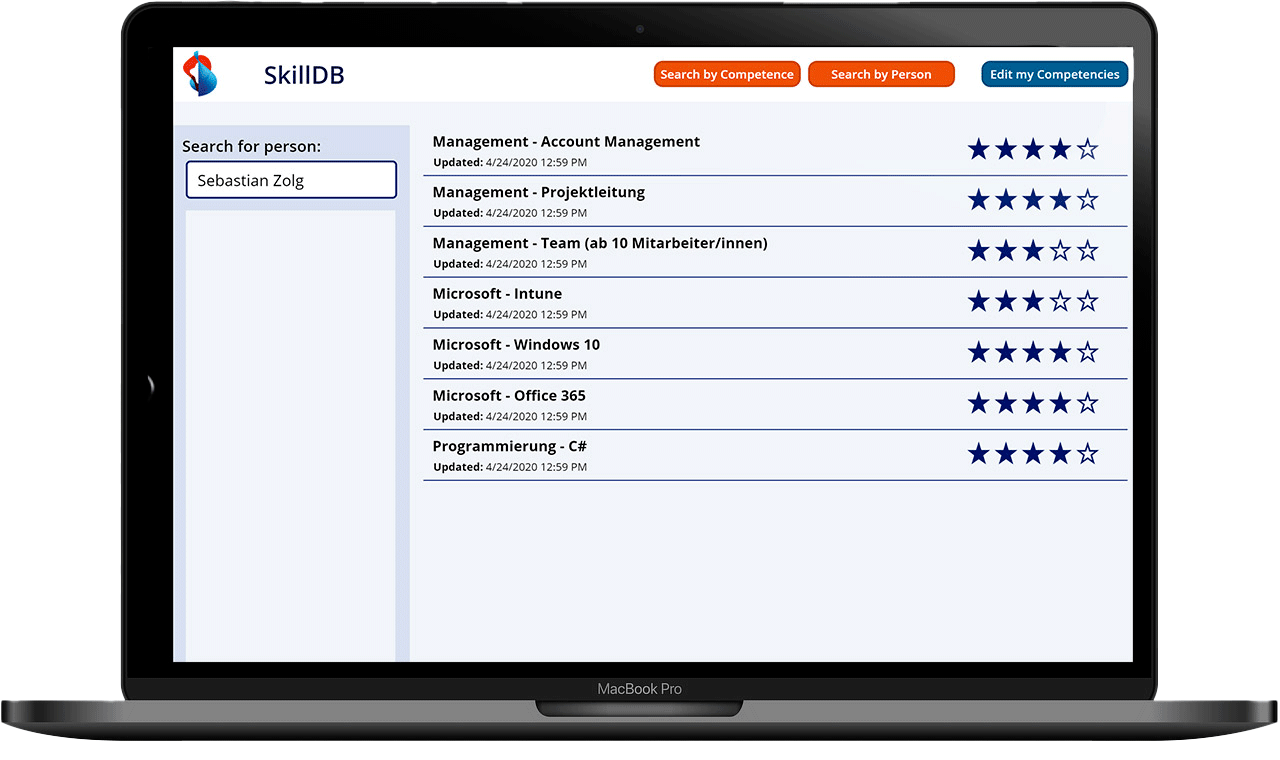Select fifth empty star of Management Team rating

tap(1088, 251)
